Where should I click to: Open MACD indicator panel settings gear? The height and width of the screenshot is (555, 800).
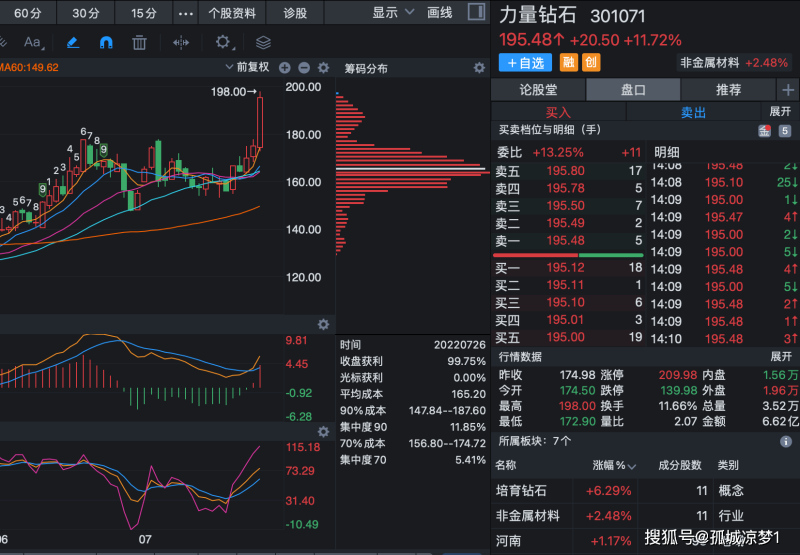323,324
